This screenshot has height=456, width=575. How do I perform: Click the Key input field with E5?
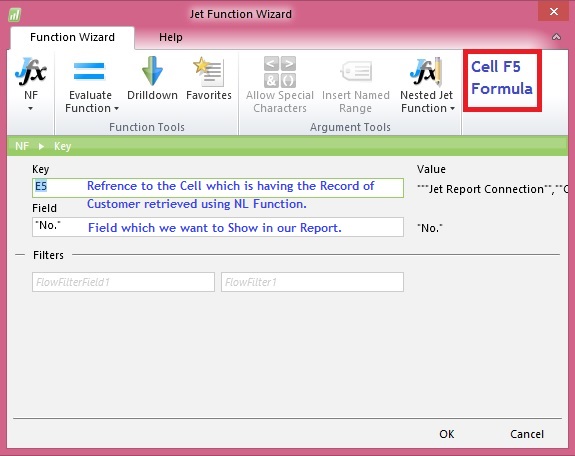click(x=218, y=188)
